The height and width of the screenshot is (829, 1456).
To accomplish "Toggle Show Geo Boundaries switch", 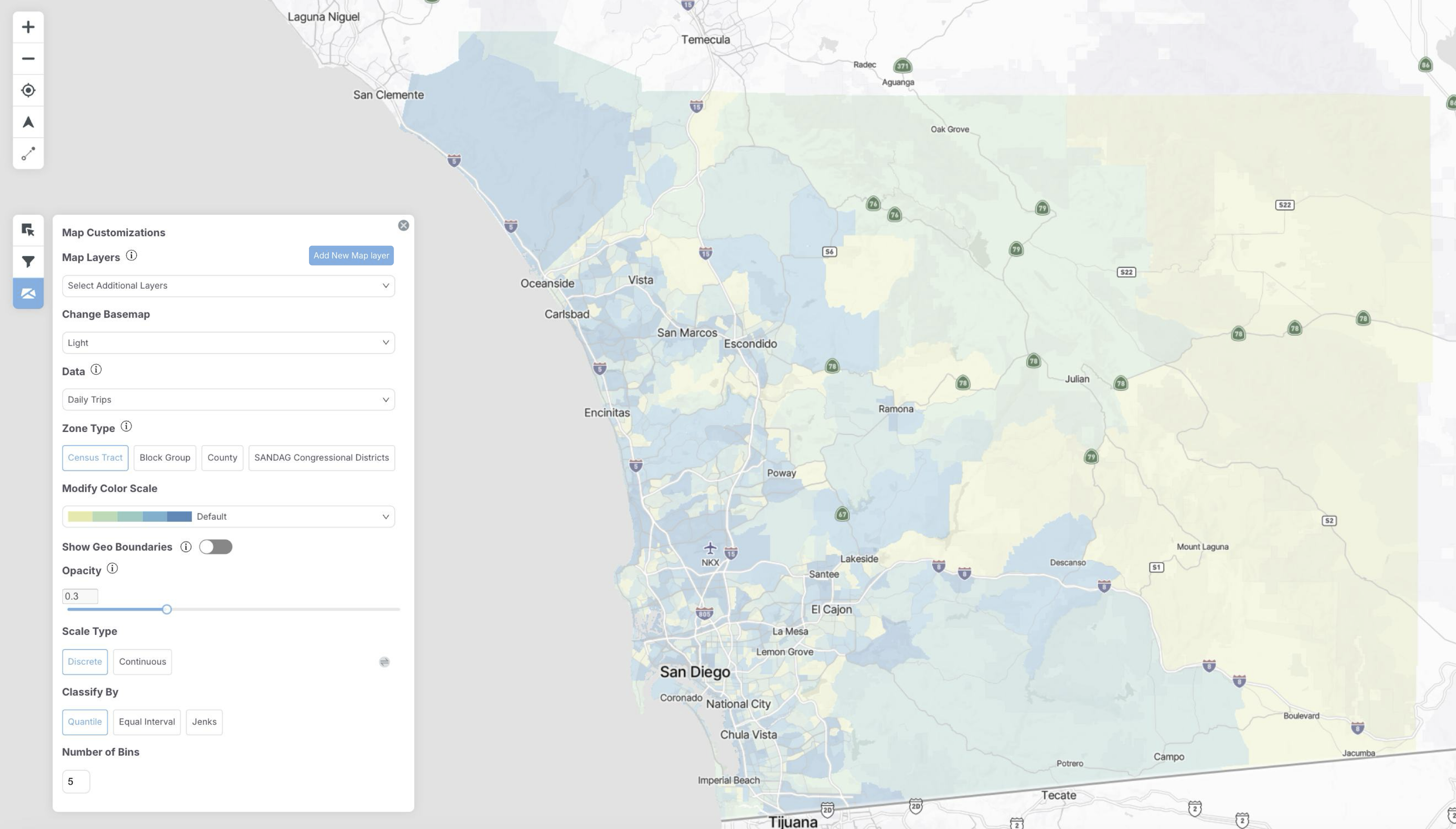I will tap(215, 547).
